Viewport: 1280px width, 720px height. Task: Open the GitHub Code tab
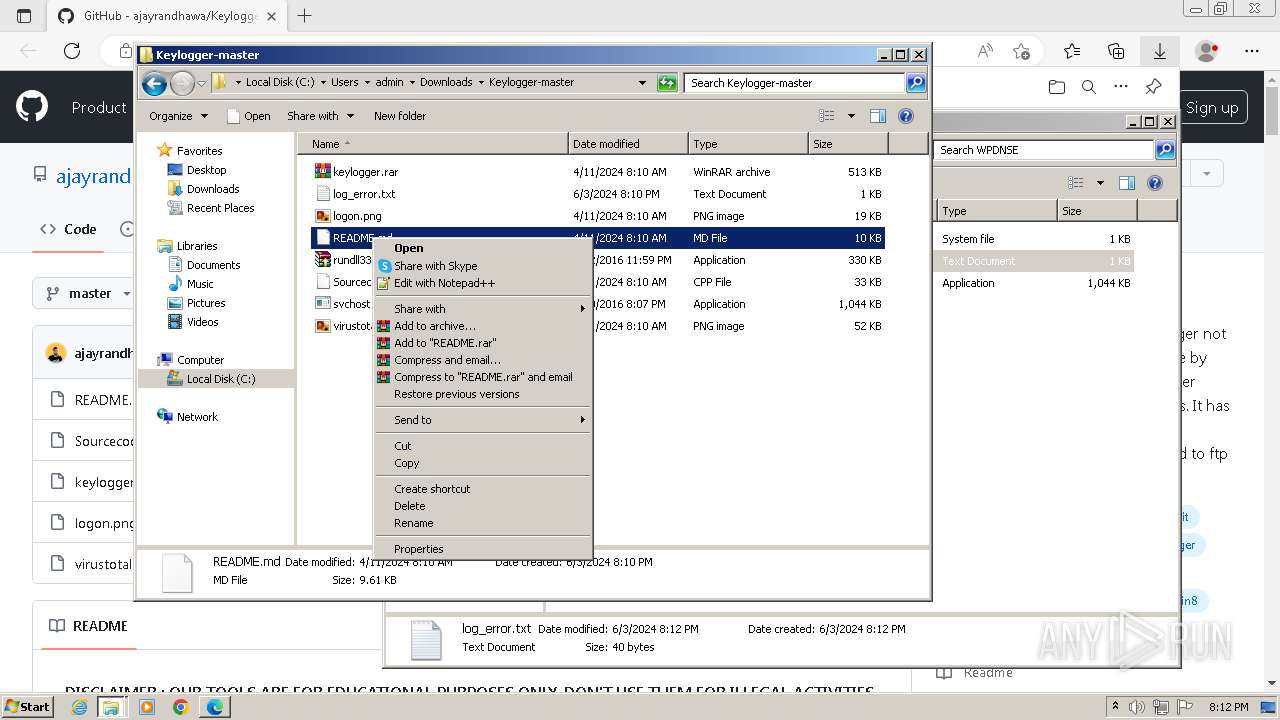[68, 229]
